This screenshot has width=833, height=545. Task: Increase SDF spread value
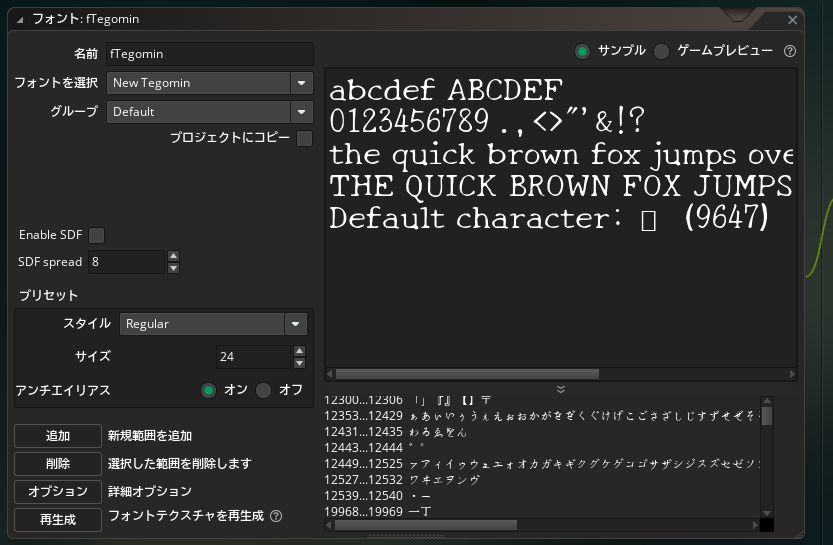173,256
